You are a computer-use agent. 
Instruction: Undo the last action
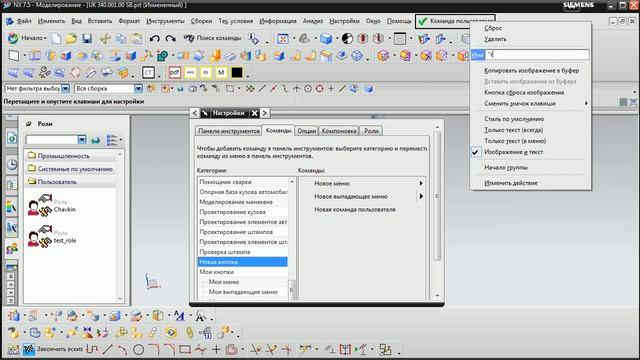[x=154, y=39]
